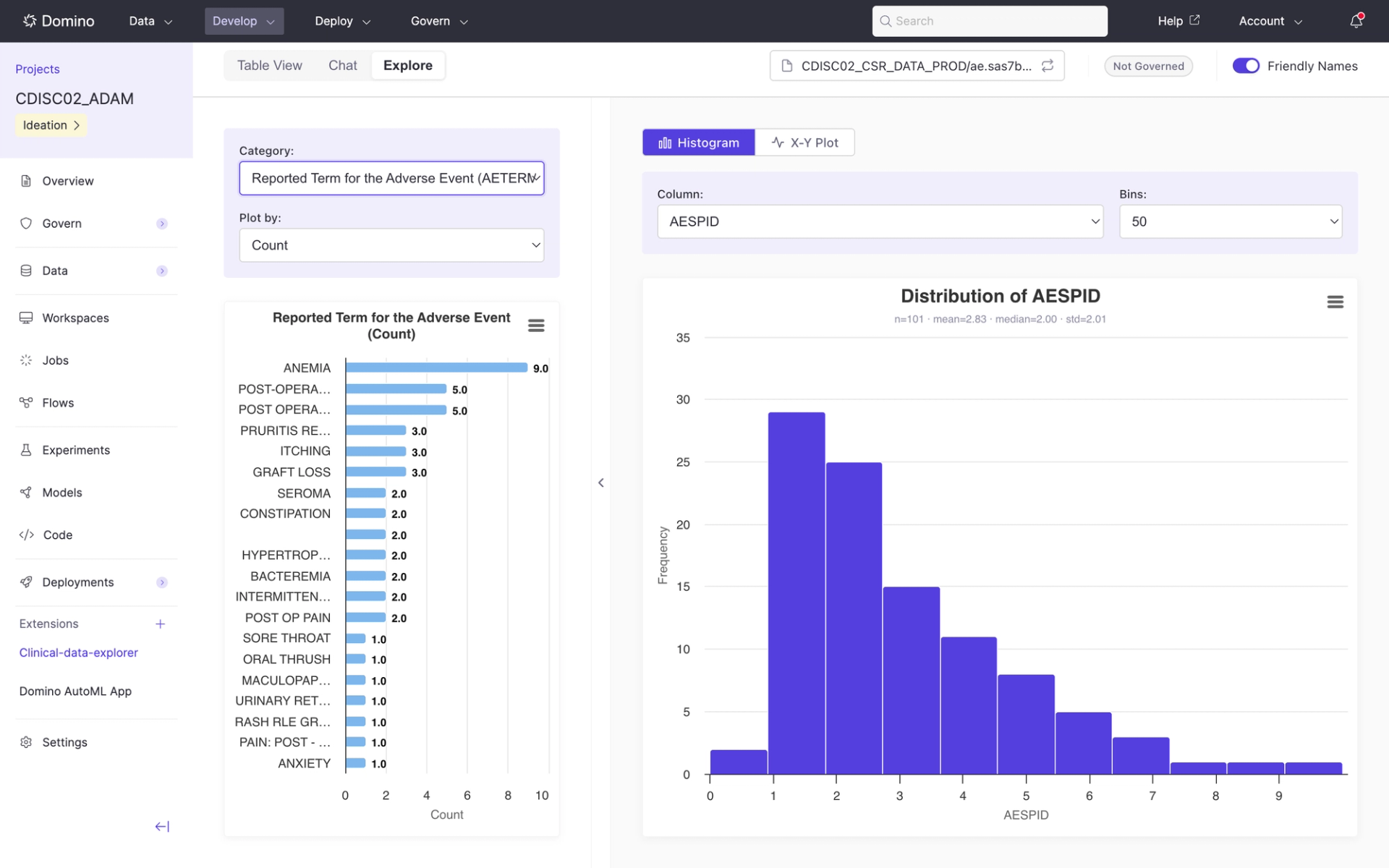Click the Overview document icon

point(26,181)
